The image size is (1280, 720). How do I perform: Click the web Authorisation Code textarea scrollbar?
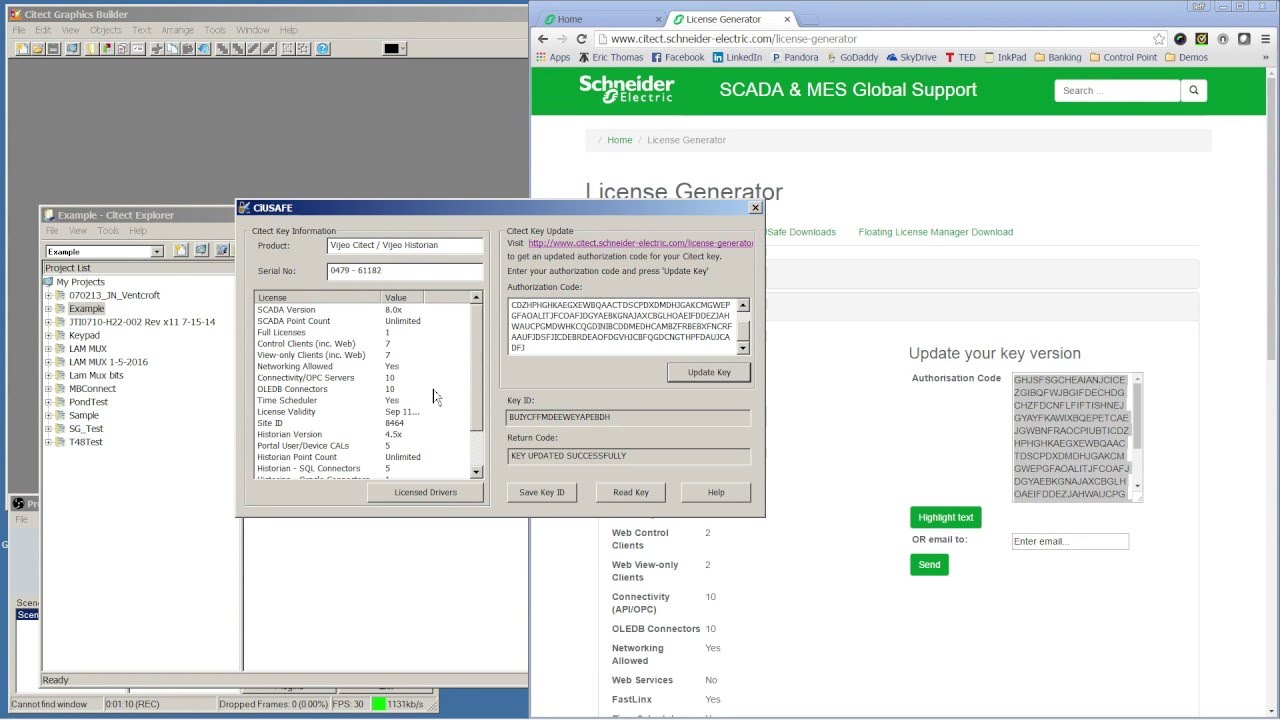(x=1136, y=437)
